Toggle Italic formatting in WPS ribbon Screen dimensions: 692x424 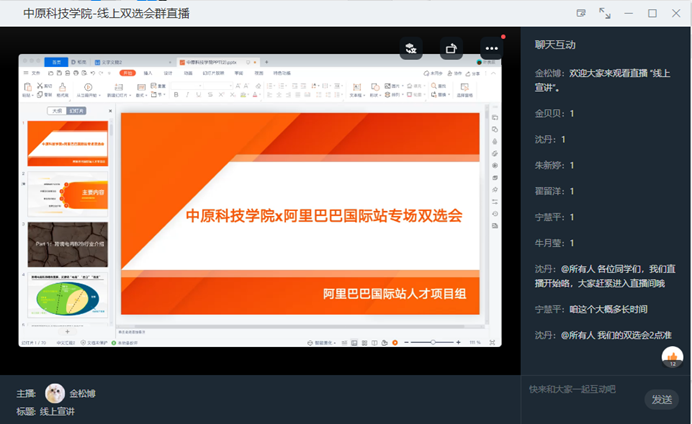(187, 94)
